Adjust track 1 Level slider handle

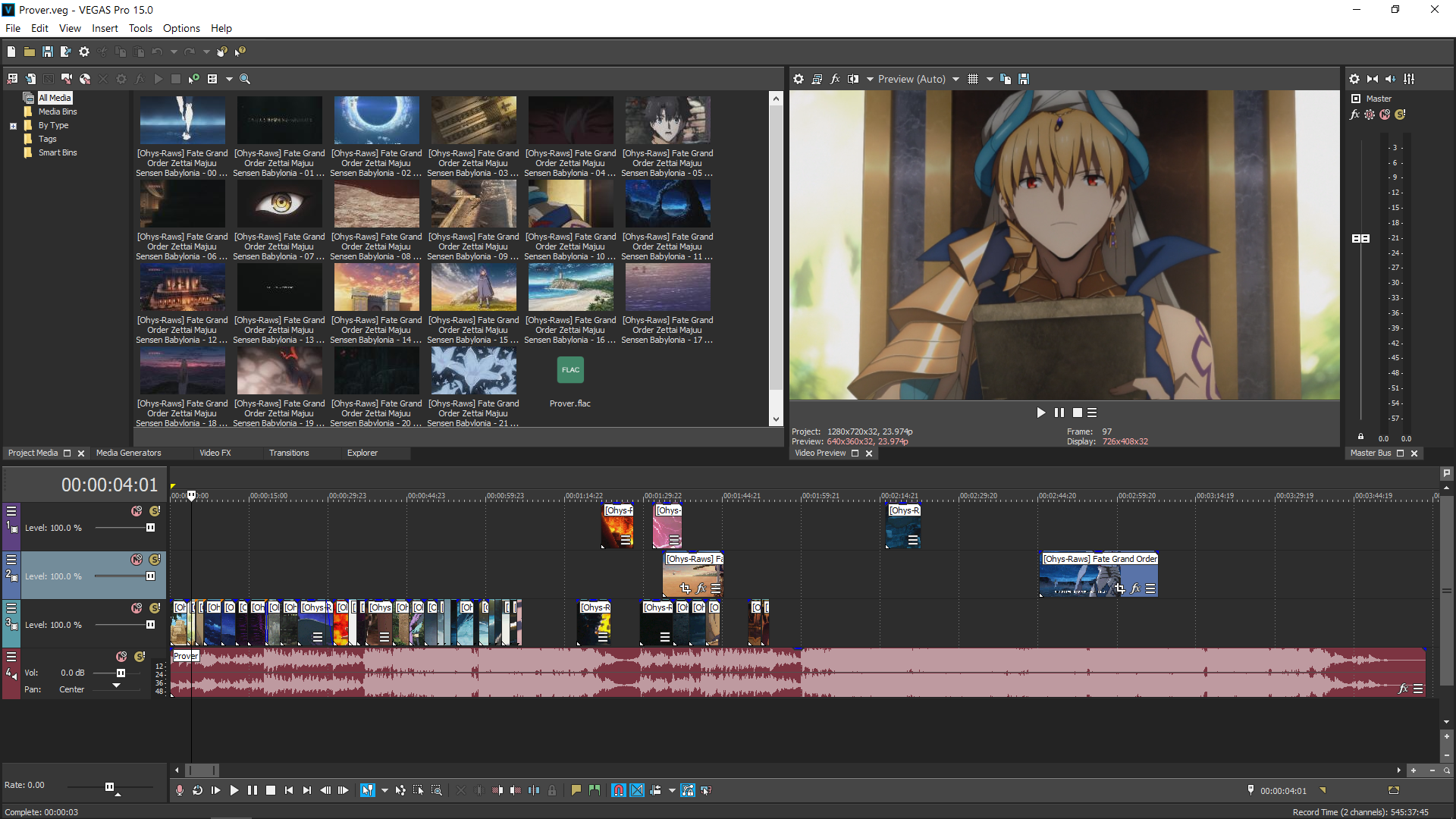pyautogui.click(x=150, y=528)
